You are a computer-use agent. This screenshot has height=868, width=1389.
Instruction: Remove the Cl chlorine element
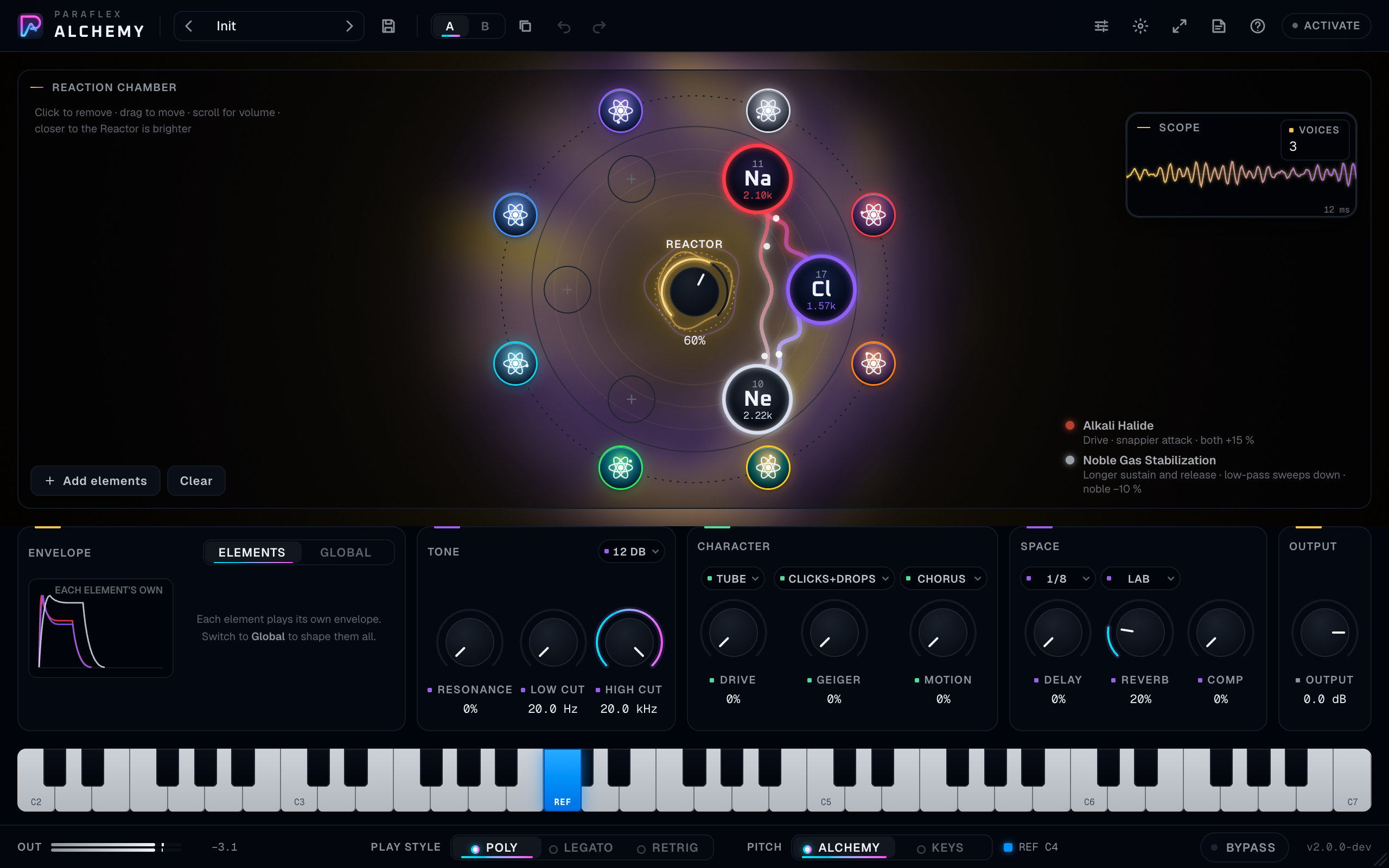click(x=821, y=289)
